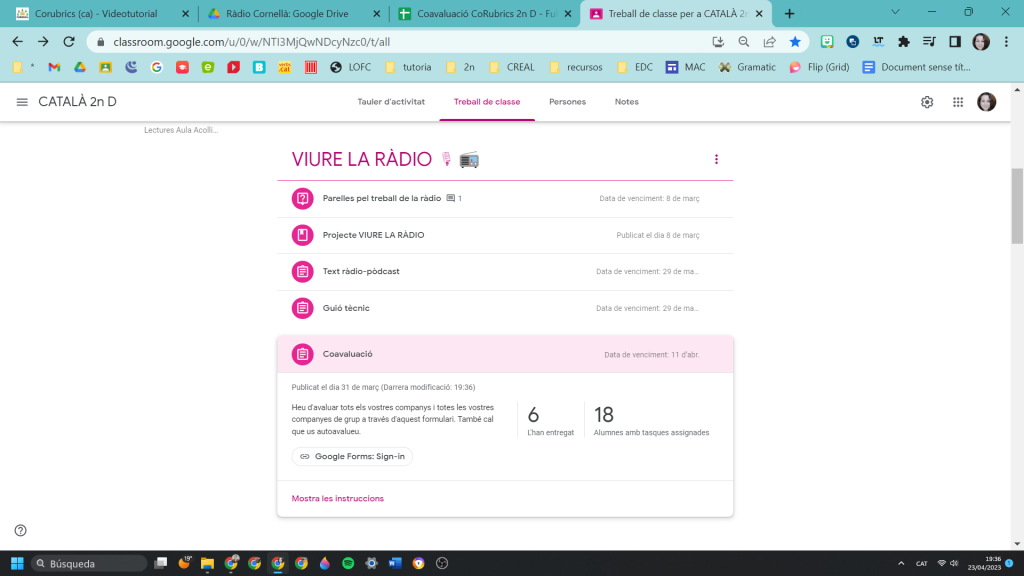Open the Notes tab
The image size is (1024, 576).
coord(626,102)
